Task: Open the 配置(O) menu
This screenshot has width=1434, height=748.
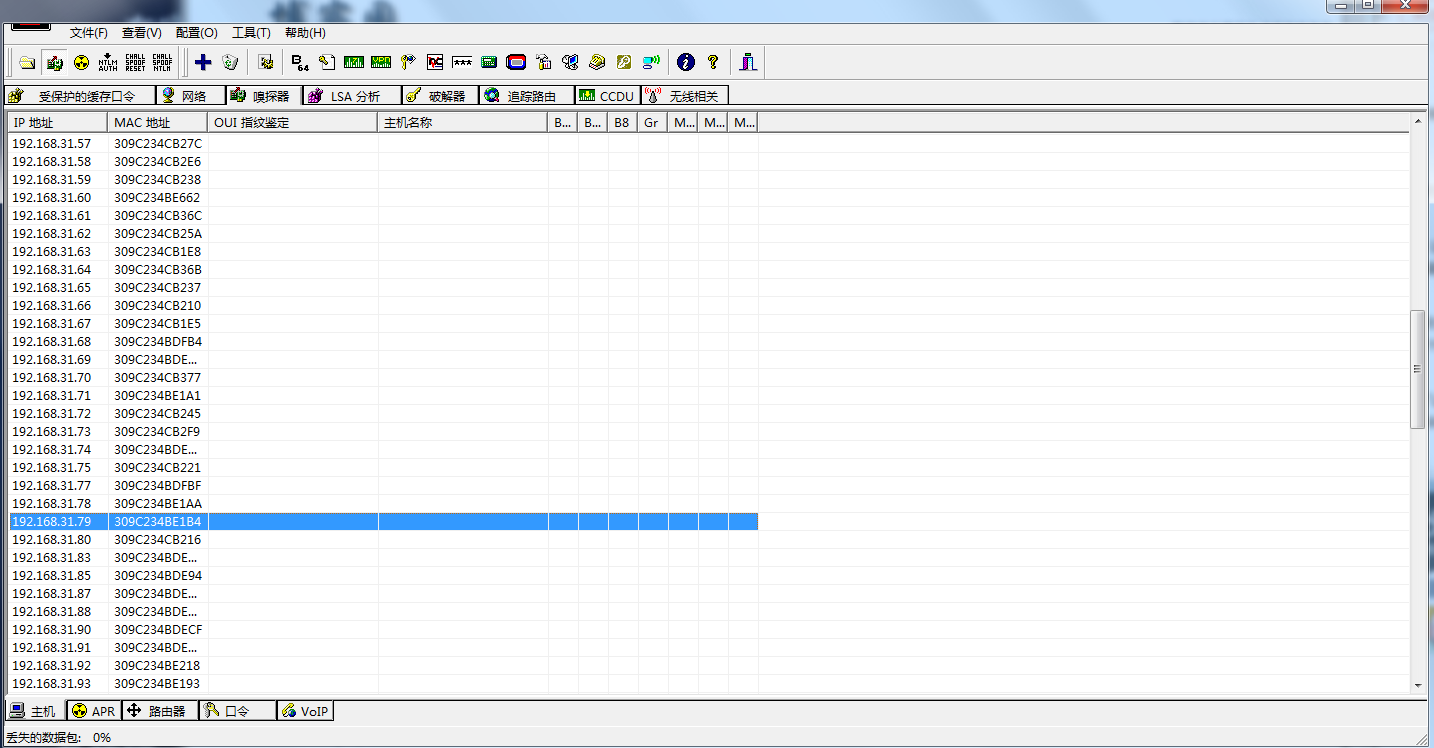Action: (x=196, y=33)
